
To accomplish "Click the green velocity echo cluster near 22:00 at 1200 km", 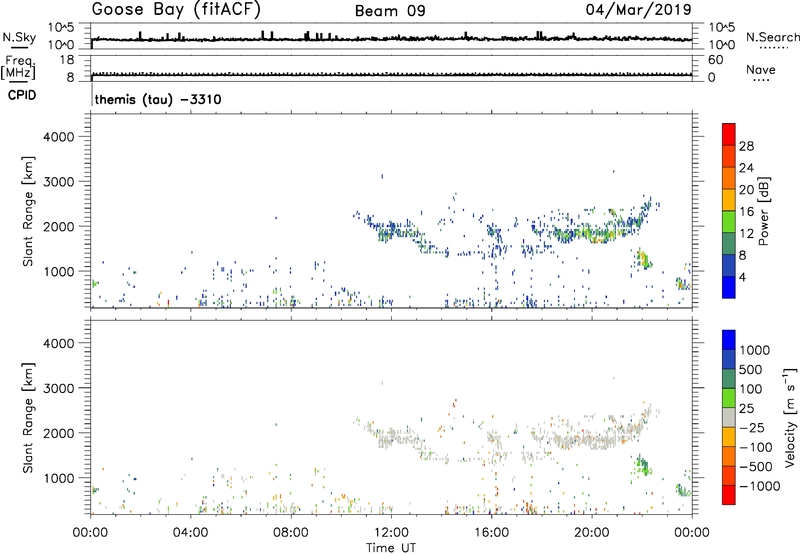I will click(642, 465).
